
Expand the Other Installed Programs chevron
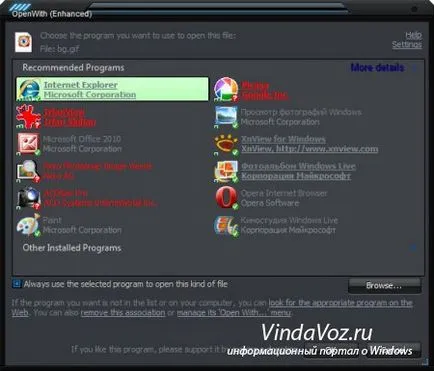click(x=413, y=247)
